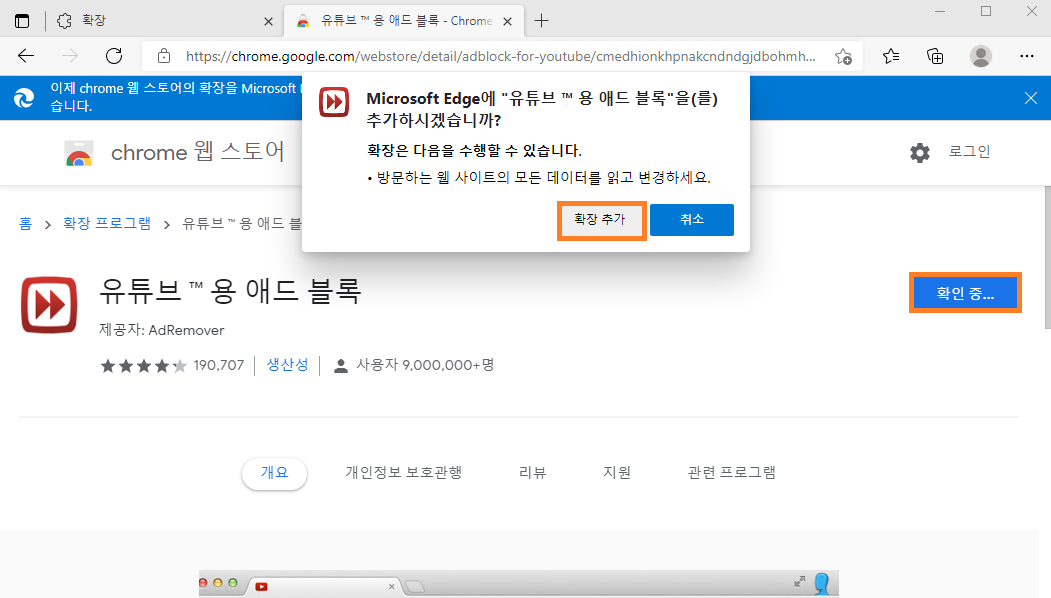Click the extension preview screenshot
This screenshot has height=598, width=1051.
(x=519, y=584)
